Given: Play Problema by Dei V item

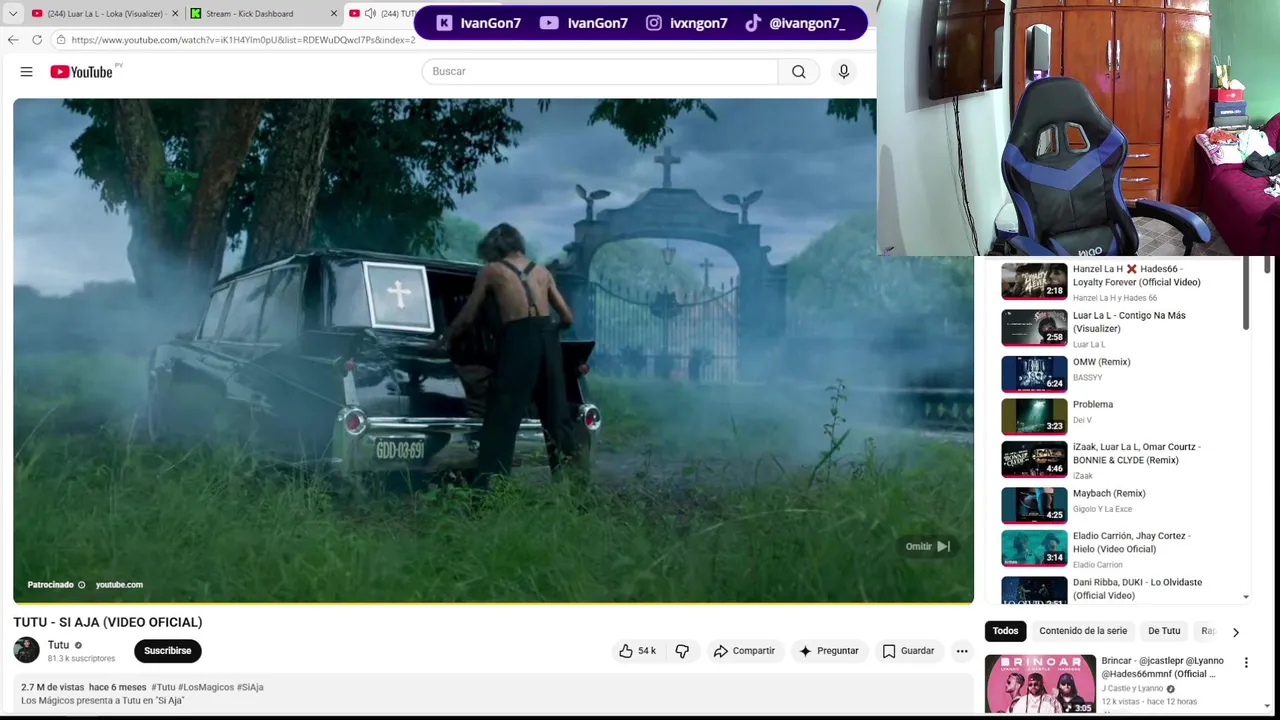Looking at the screenshot, I should coord(1118,416).
